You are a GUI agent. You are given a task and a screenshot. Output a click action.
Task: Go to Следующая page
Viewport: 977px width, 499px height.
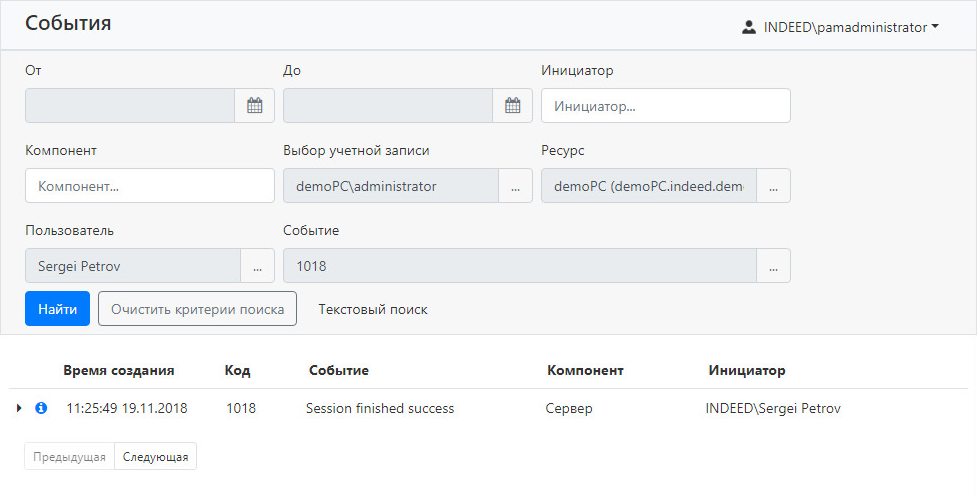click(155, 456)
